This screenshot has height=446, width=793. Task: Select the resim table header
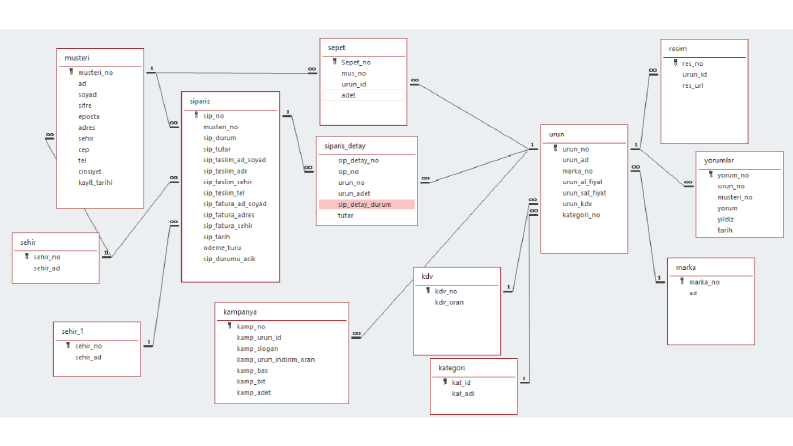678,49
